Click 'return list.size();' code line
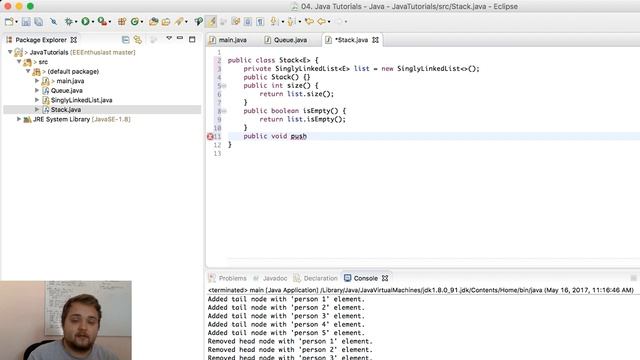Viewport: 640px width, 360px height. coord(296,94)
